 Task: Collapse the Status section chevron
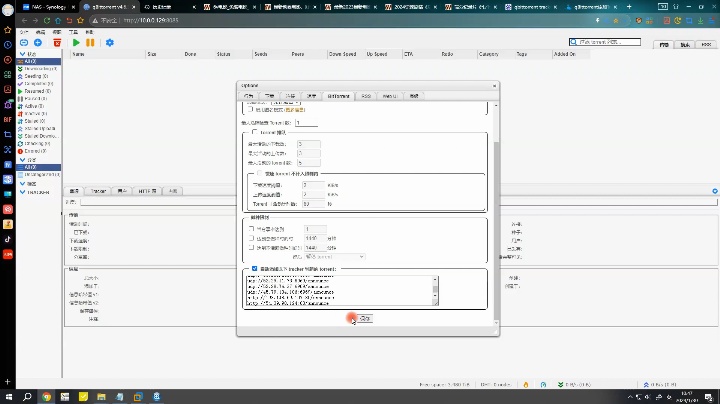coord(22,54)
